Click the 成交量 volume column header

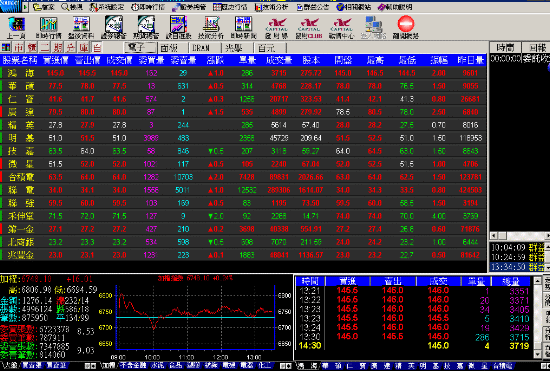click(279, 60)
